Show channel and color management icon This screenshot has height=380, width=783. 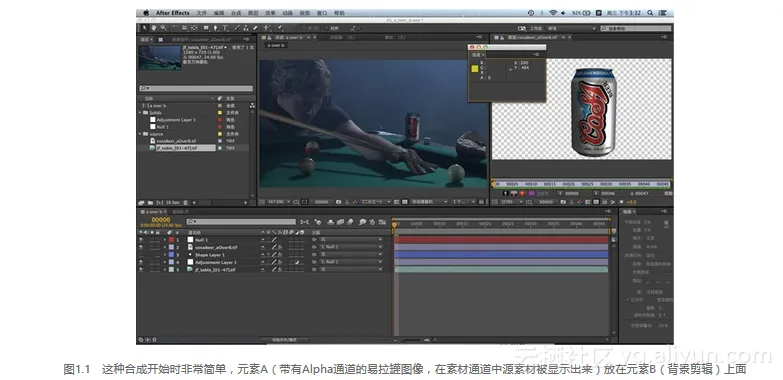(x=355, y=202)
